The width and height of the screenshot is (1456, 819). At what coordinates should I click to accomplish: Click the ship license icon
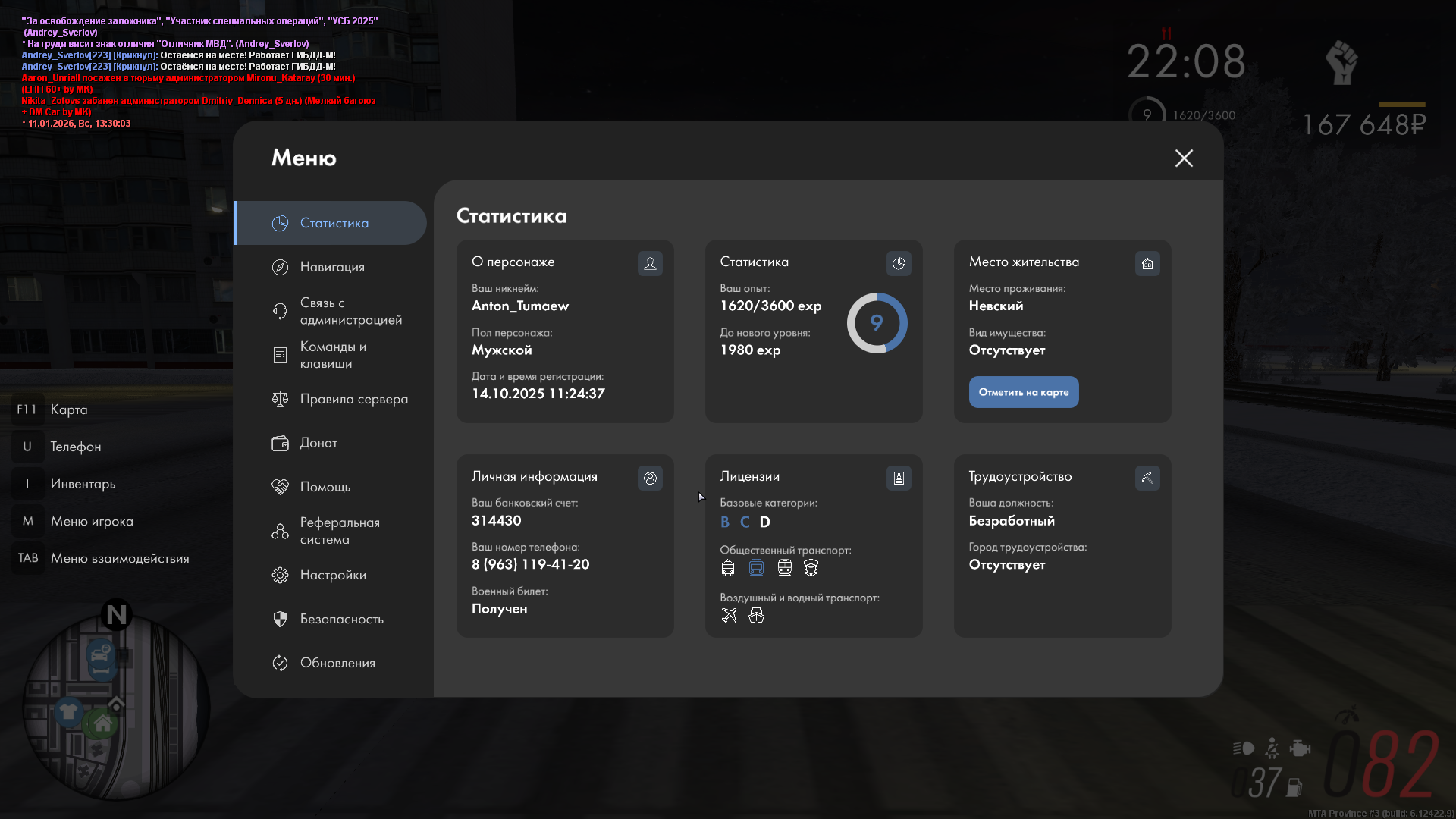tap(756, 616)
